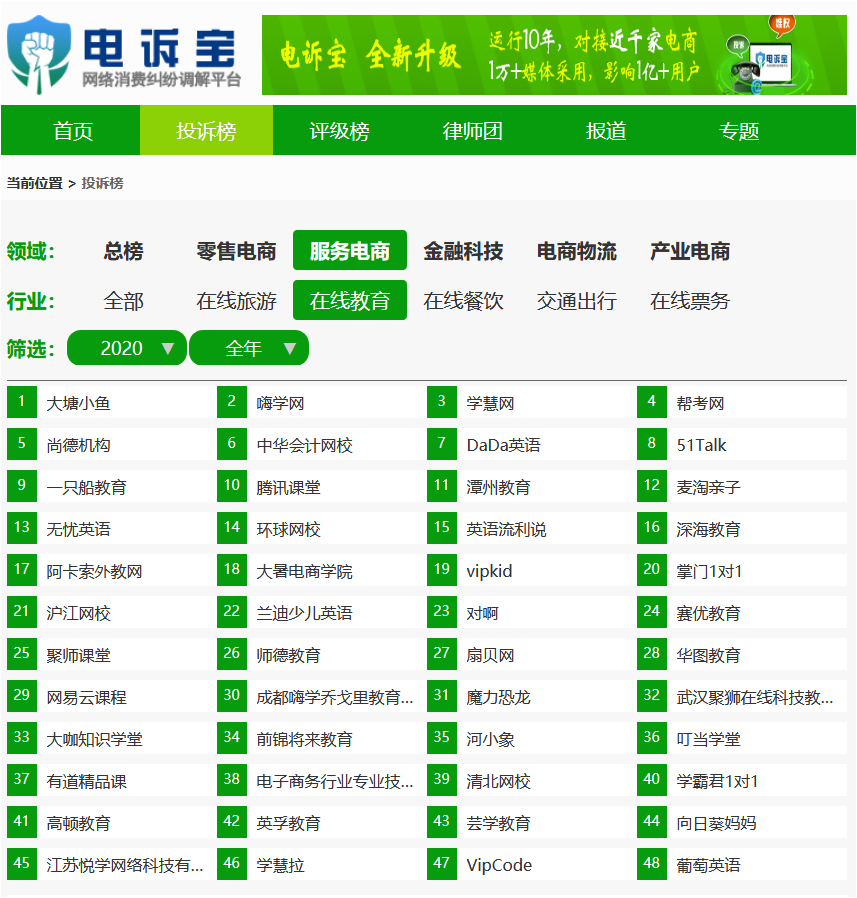Select the 服务电商 field filter
Screen dimensions: 857x898
pyautogui.click(x=350, y=250)
